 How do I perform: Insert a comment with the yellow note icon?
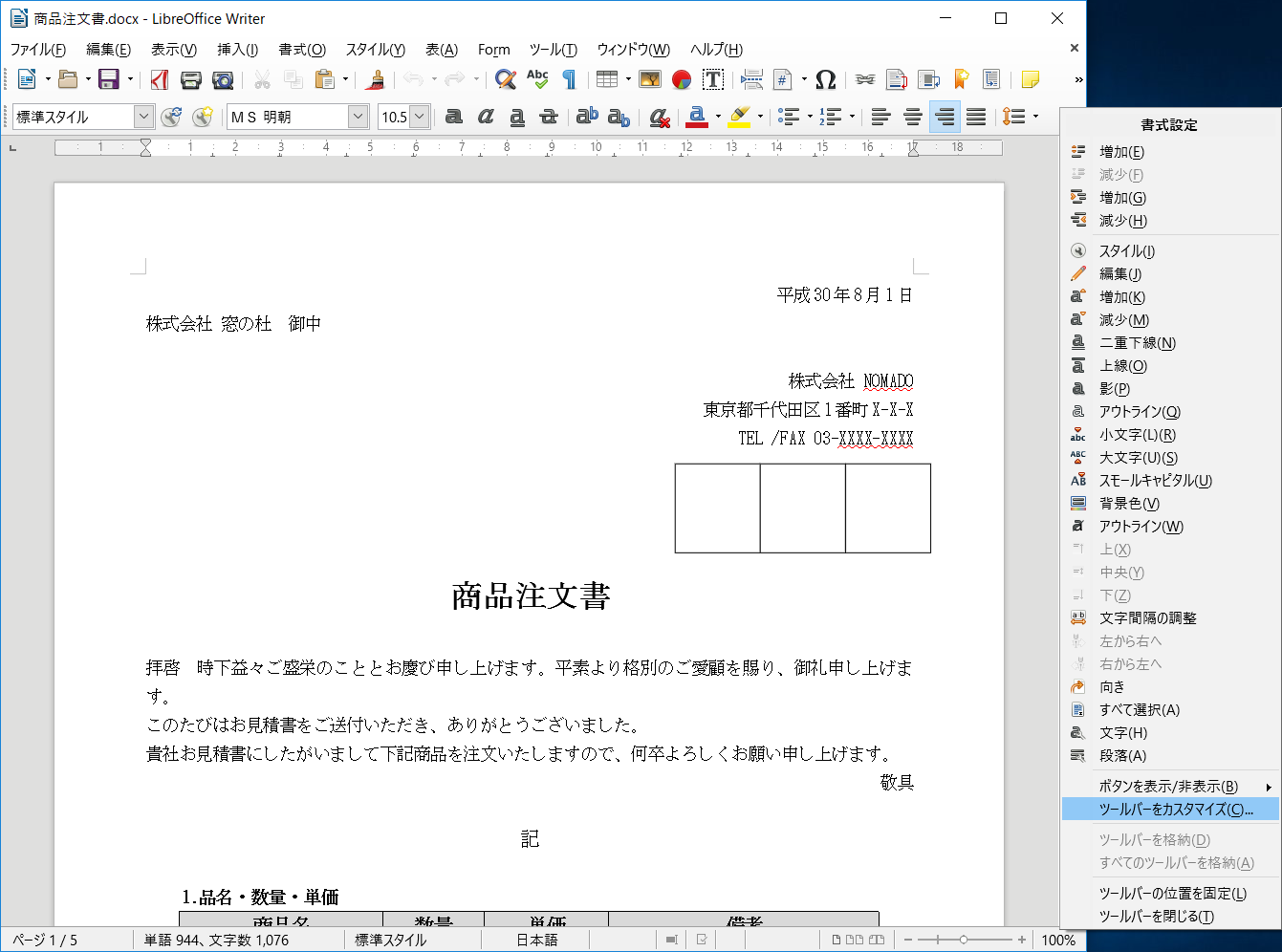pos(1031,79)
